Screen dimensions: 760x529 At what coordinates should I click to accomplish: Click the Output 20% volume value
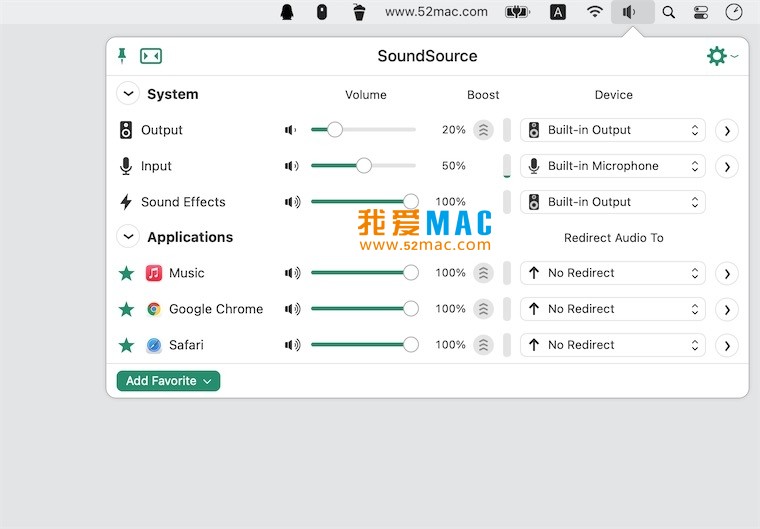[454, 130]
